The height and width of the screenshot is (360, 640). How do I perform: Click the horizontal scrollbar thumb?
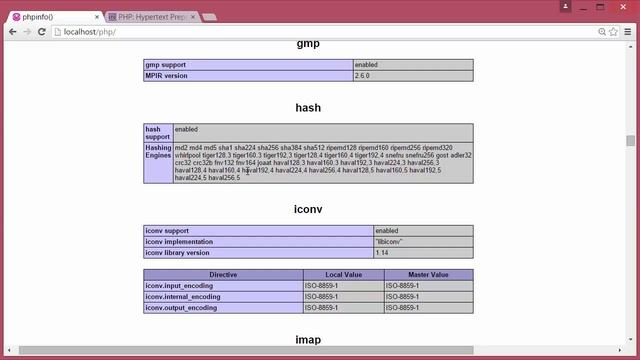pyautogui.click(x=246, y=350)
